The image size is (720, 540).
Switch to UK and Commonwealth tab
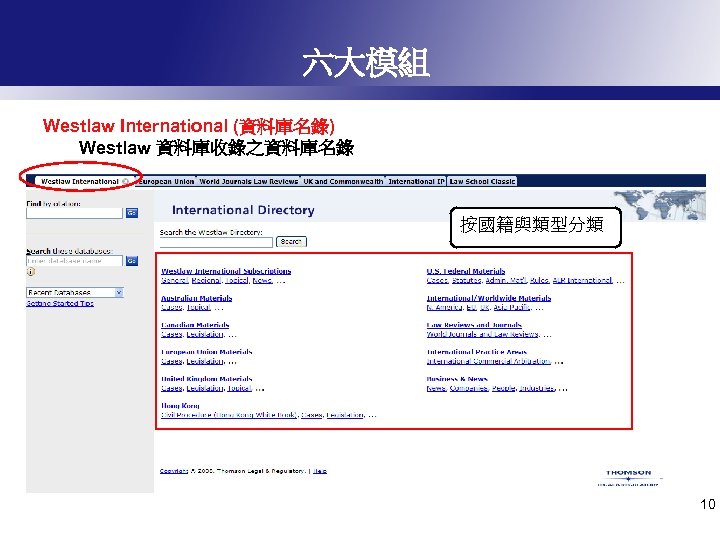[x=343, y=181]
